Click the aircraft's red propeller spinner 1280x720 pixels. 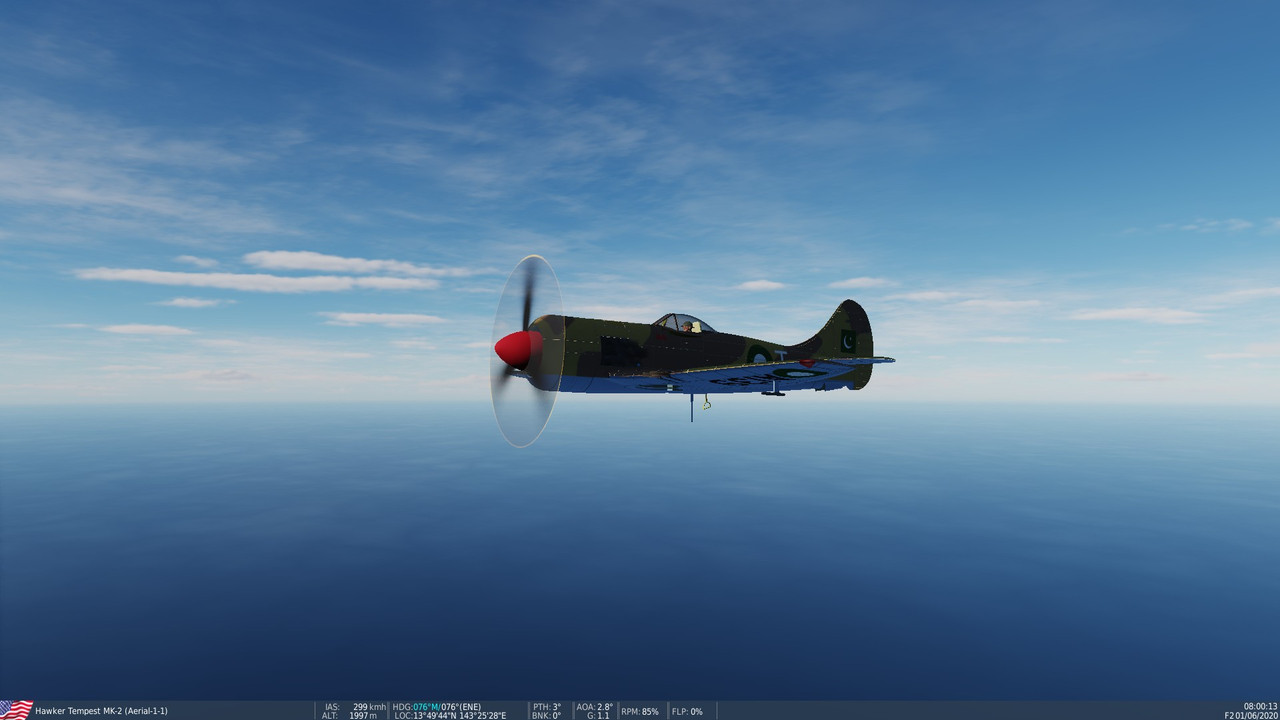click(518, 349)
